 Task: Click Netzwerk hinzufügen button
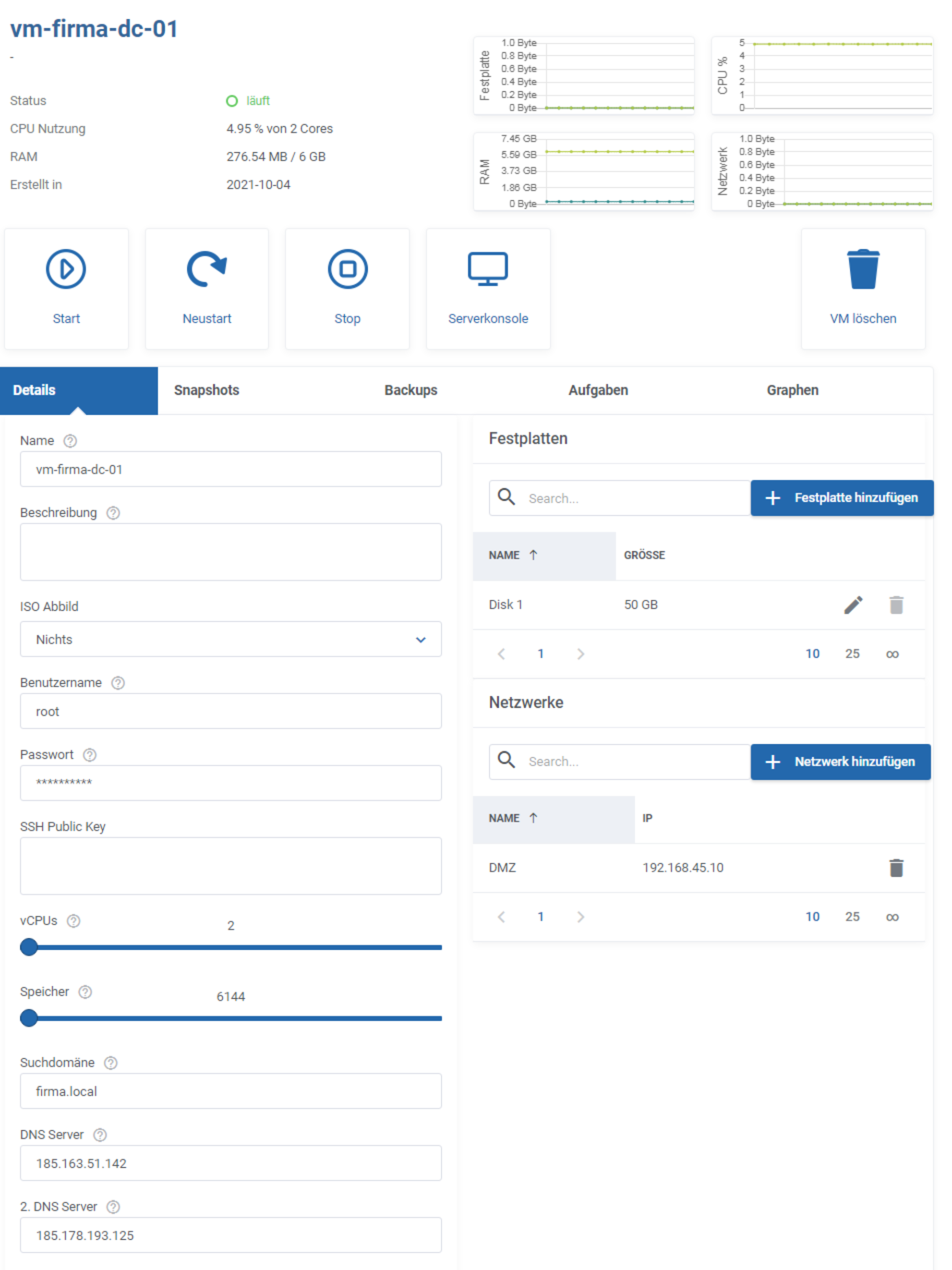[x=840, y=762]
